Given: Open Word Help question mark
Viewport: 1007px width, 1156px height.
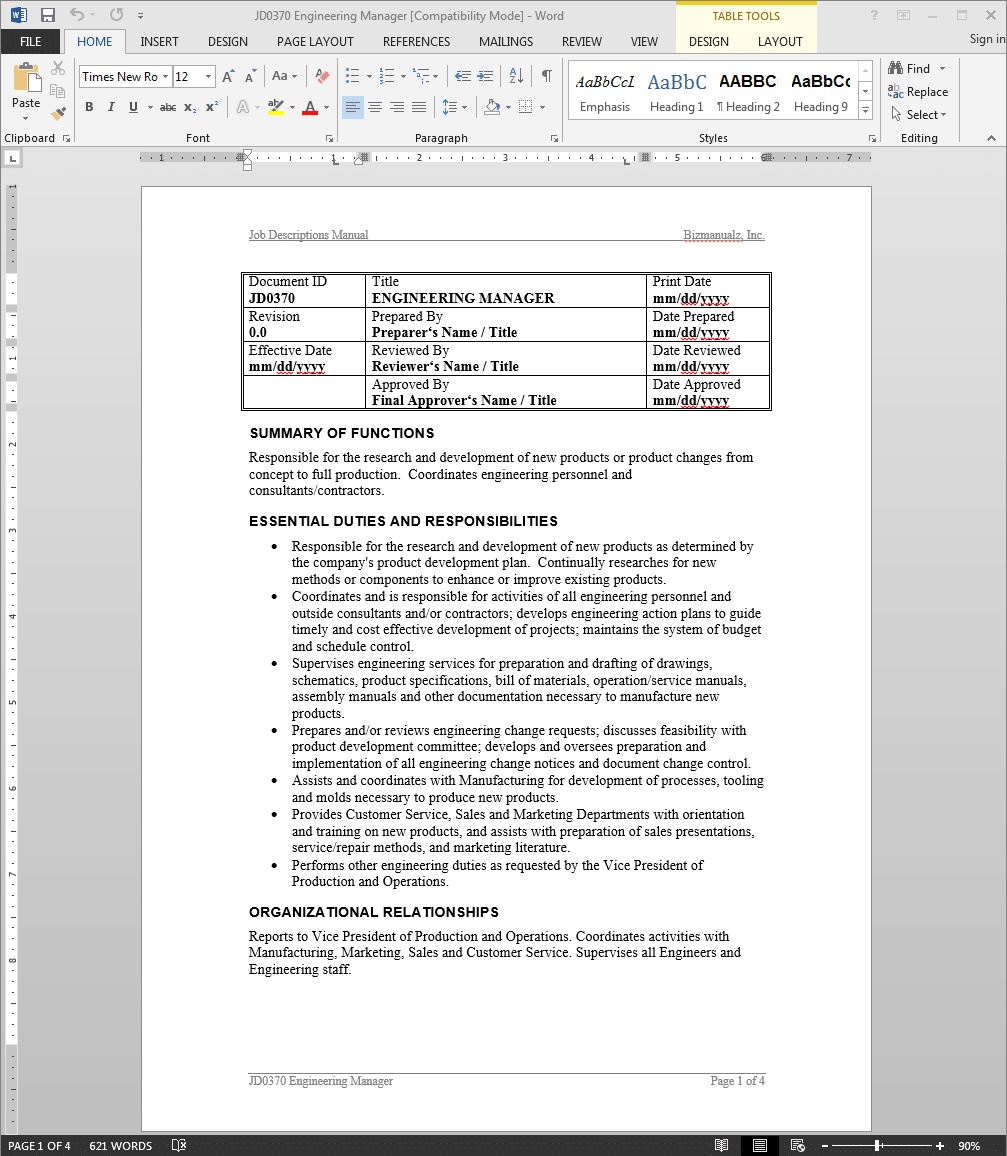Looking at the screenshot, I should 874,15.
